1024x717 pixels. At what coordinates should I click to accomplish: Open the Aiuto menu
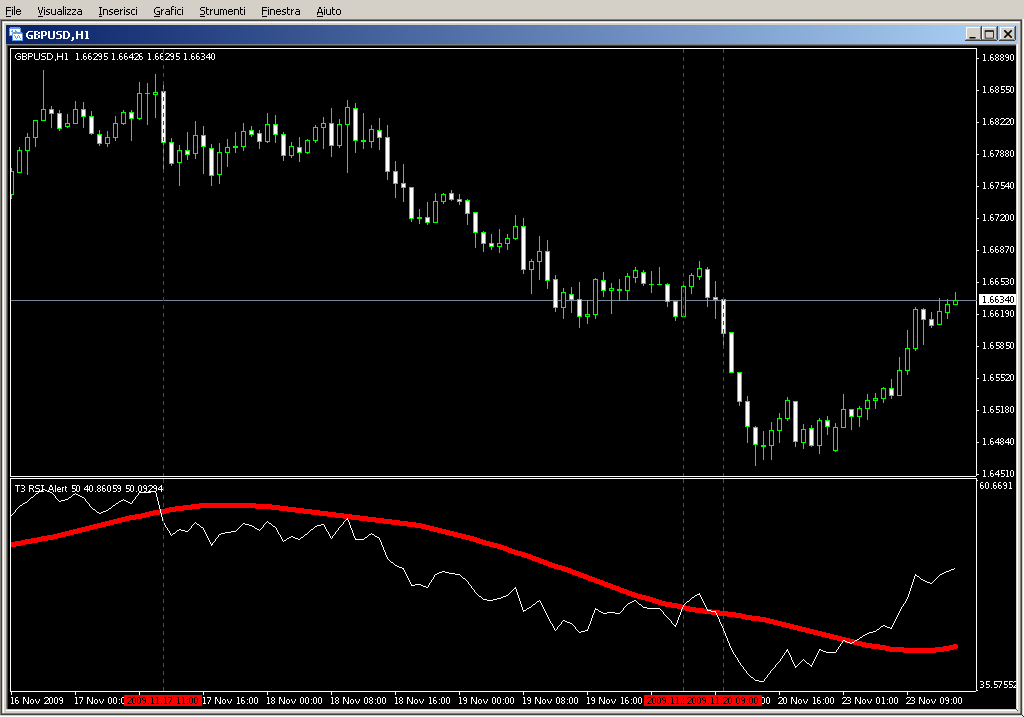(328, 11)
